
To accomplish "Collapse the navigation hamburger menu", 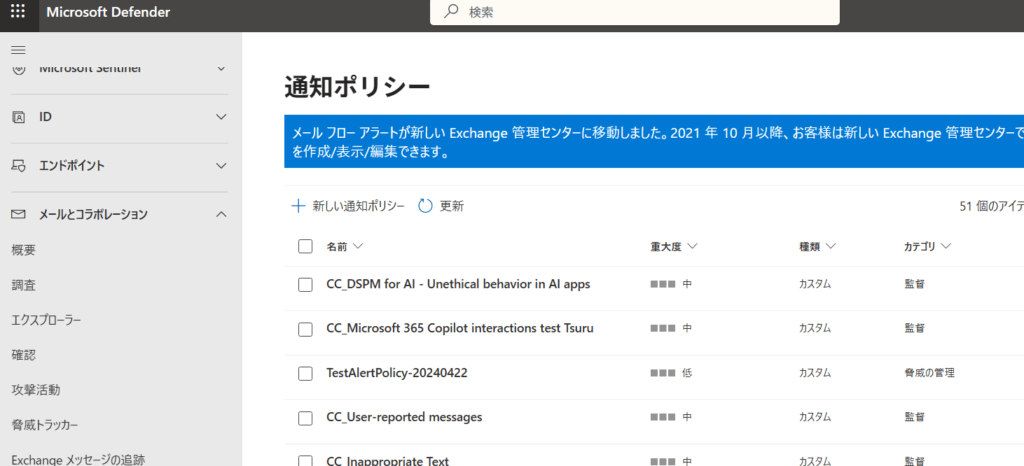I will click(x=18, y=50).
